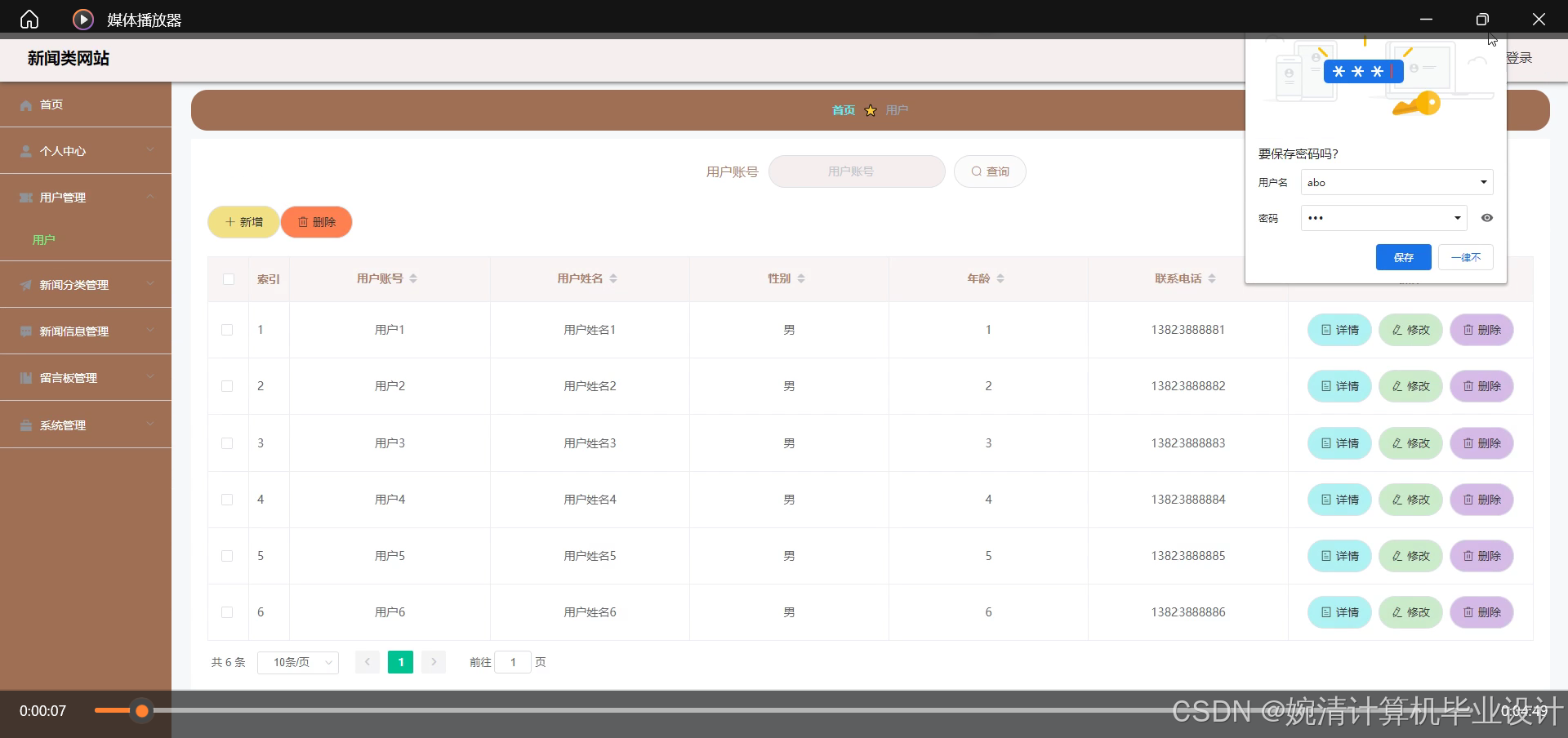Click the media player play logo icon
This screenshot has width=1568, height=738.
click(x=82, y=19)
